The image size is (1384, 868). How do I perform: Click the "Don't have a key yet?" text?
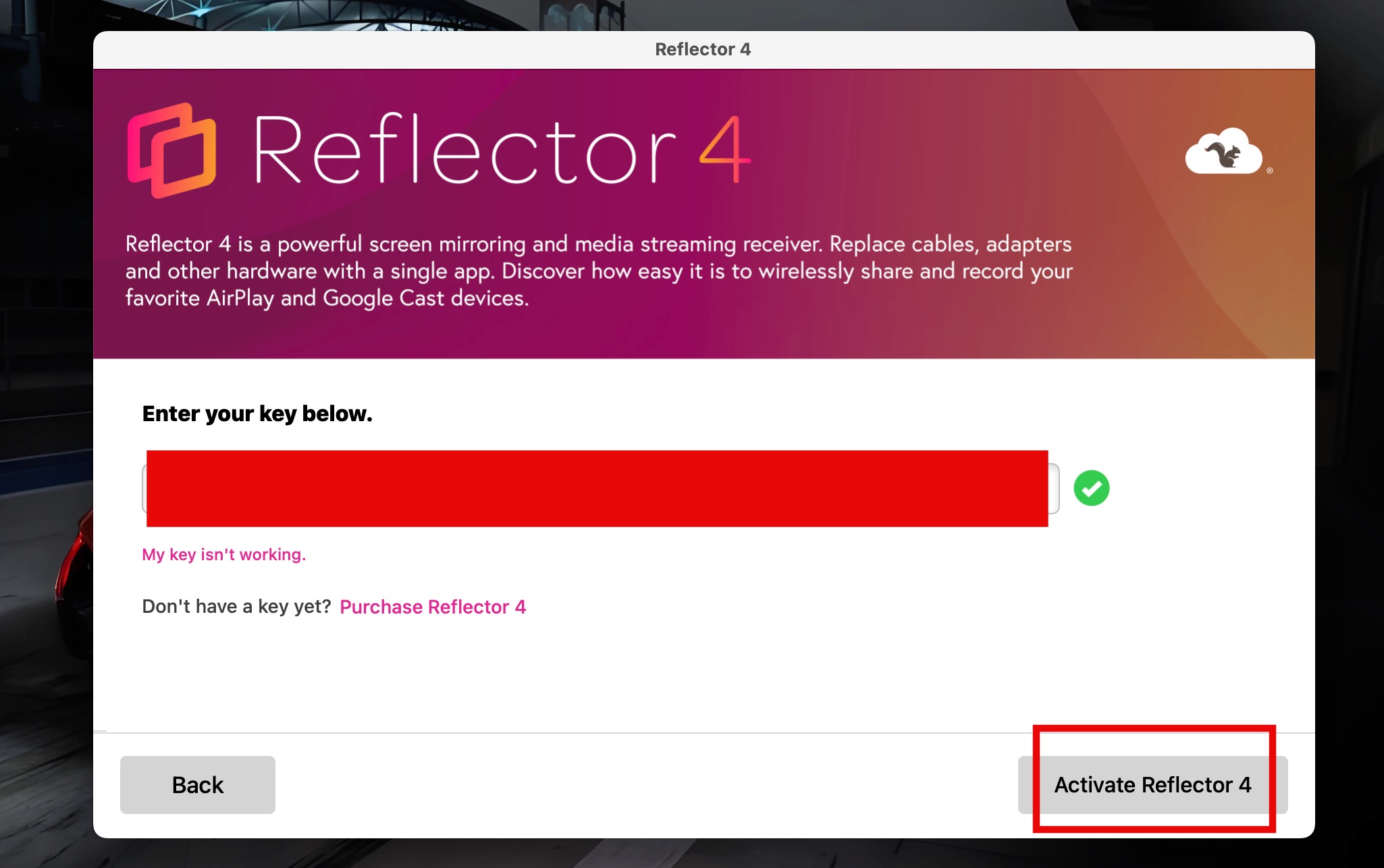(x=236, y=606)
